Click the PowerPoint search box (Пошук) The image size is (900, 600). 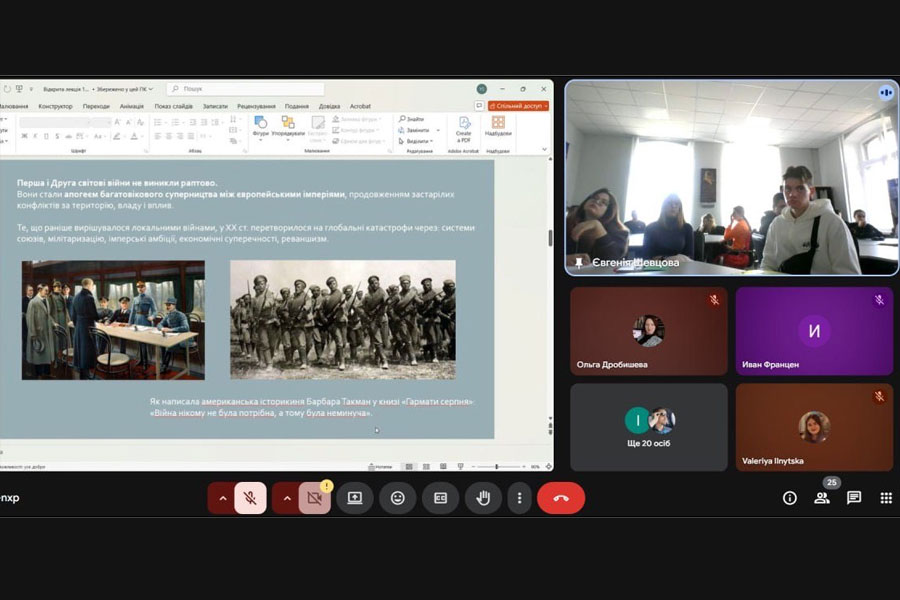[245, 89]
